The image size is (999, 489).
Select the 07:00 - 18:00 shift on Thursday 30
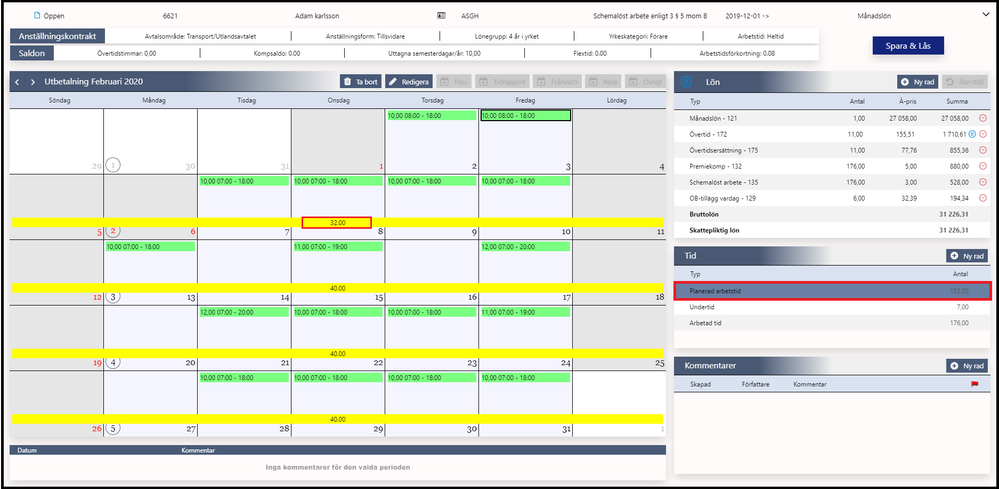click(432, 378)
